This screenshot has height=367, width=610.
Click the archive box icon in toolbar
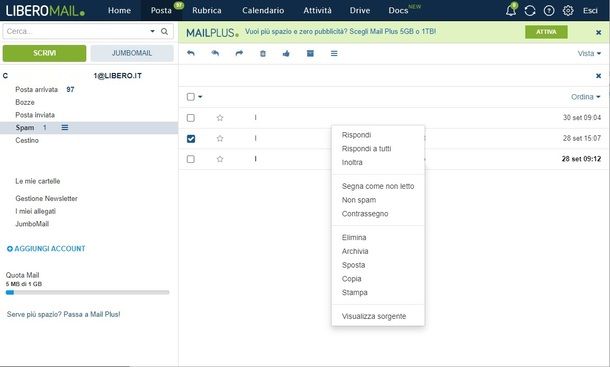[x=310, y=53]
